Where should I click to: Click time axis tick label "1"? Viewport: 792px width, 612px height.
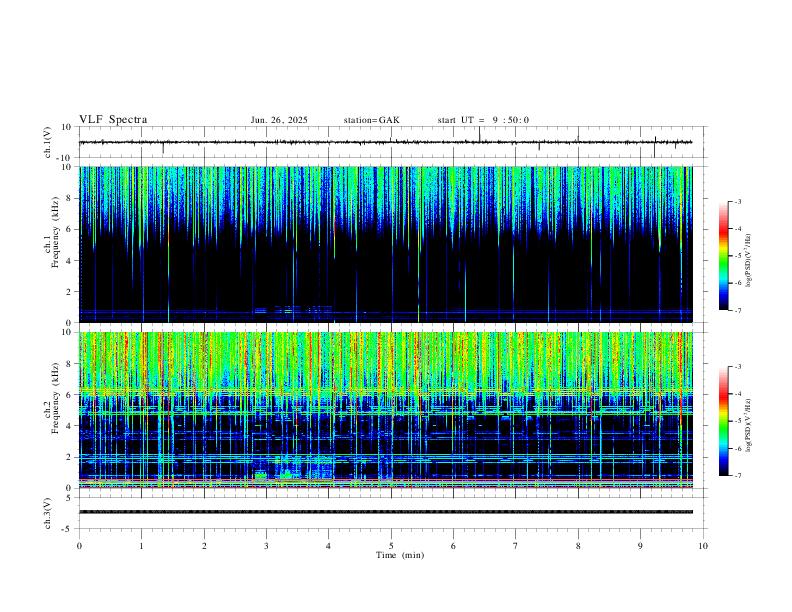coord(141,546)
